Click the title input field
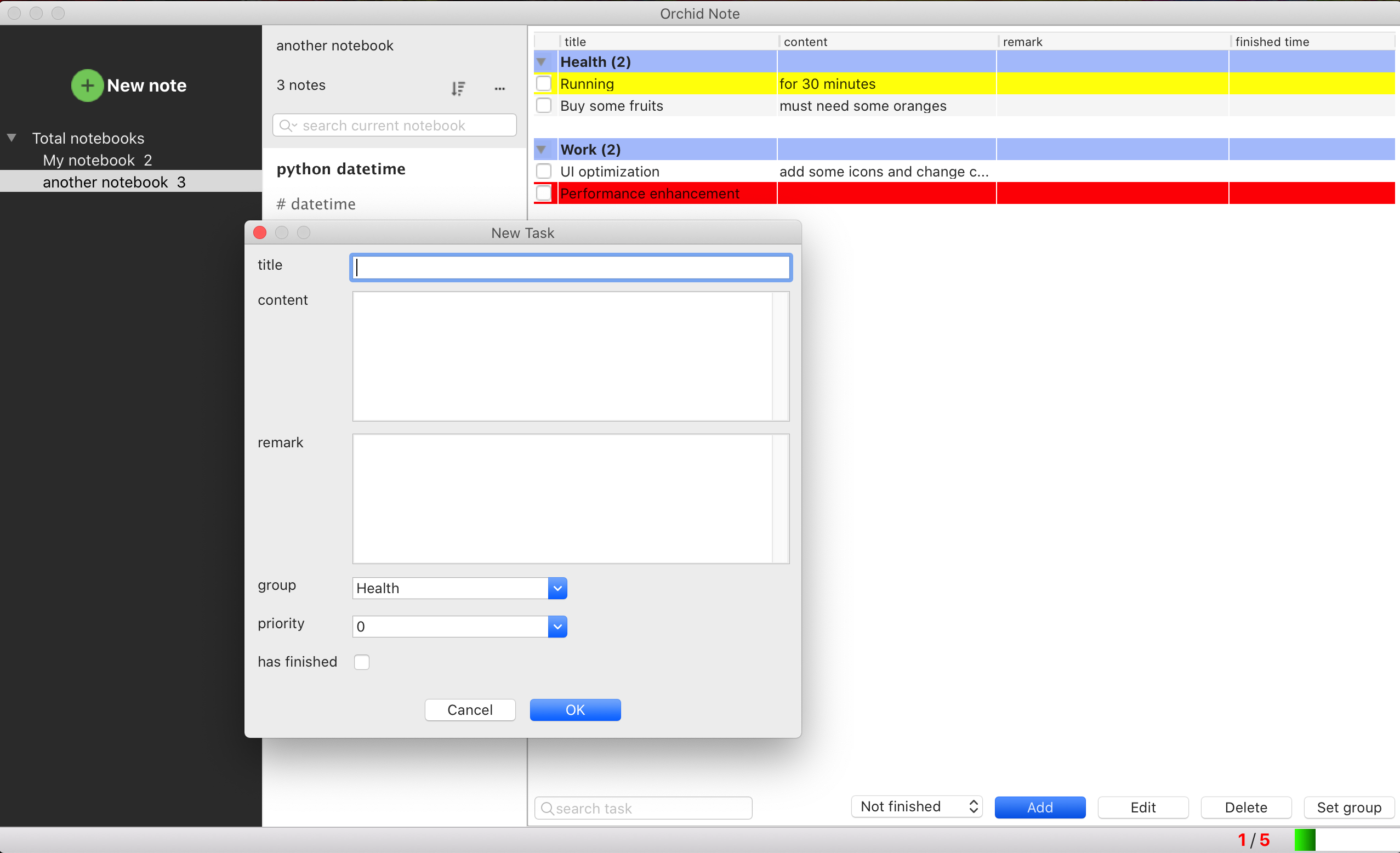This screenshot has height=853, width=1400. (570, 268)
